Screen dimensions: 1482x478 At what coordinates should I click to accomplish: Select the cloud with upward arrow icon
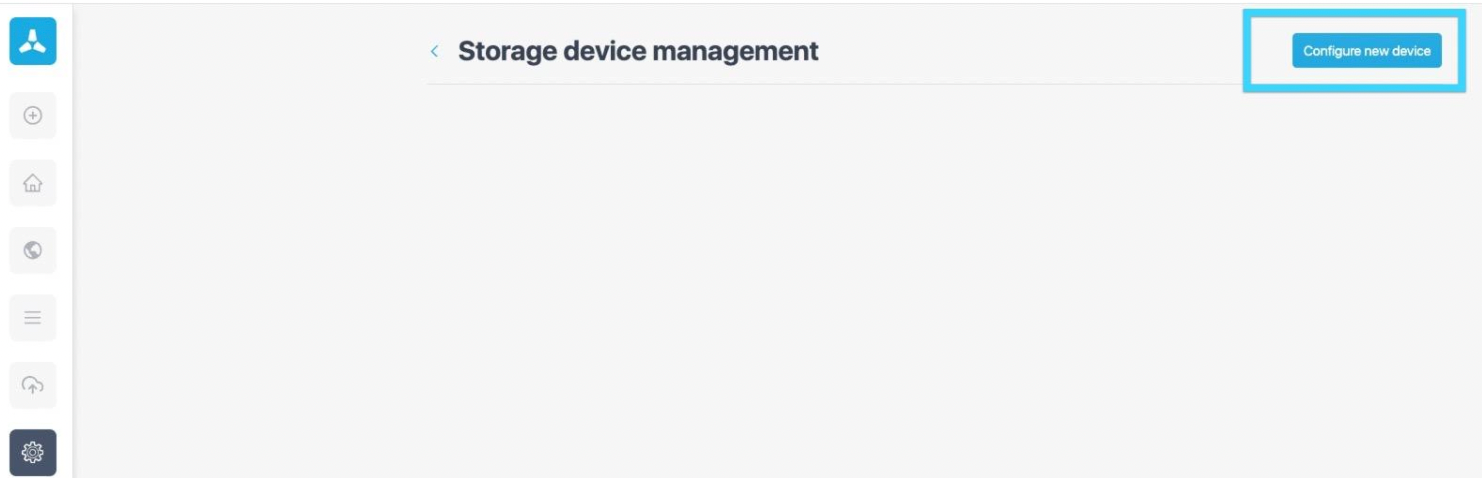point(33,385)
